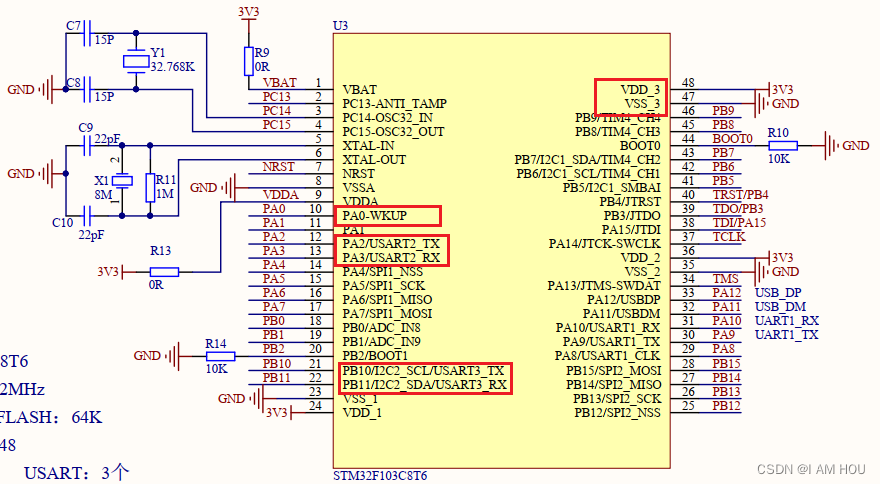Select capacitor C9 symbol
This screenshot has height=484, width=880.
click(87, 146)
